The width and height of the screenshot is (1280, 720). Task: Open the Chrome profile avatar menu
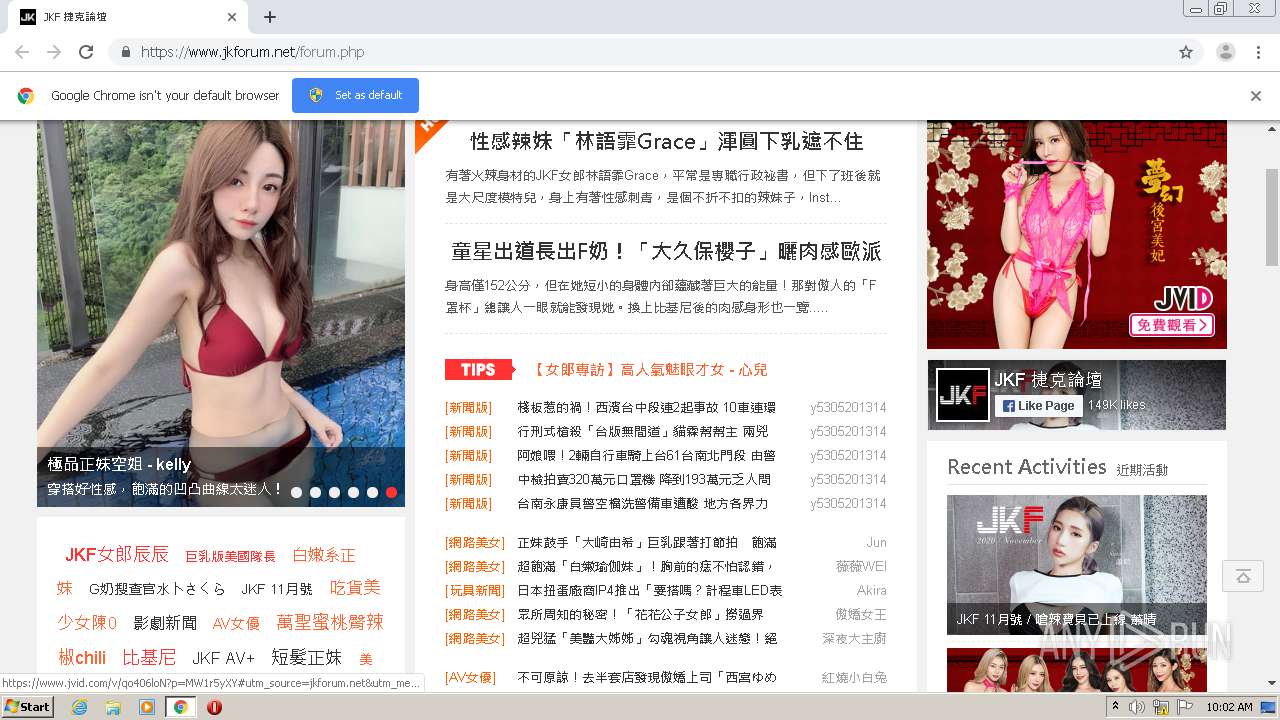click(x=1226, y=52)
